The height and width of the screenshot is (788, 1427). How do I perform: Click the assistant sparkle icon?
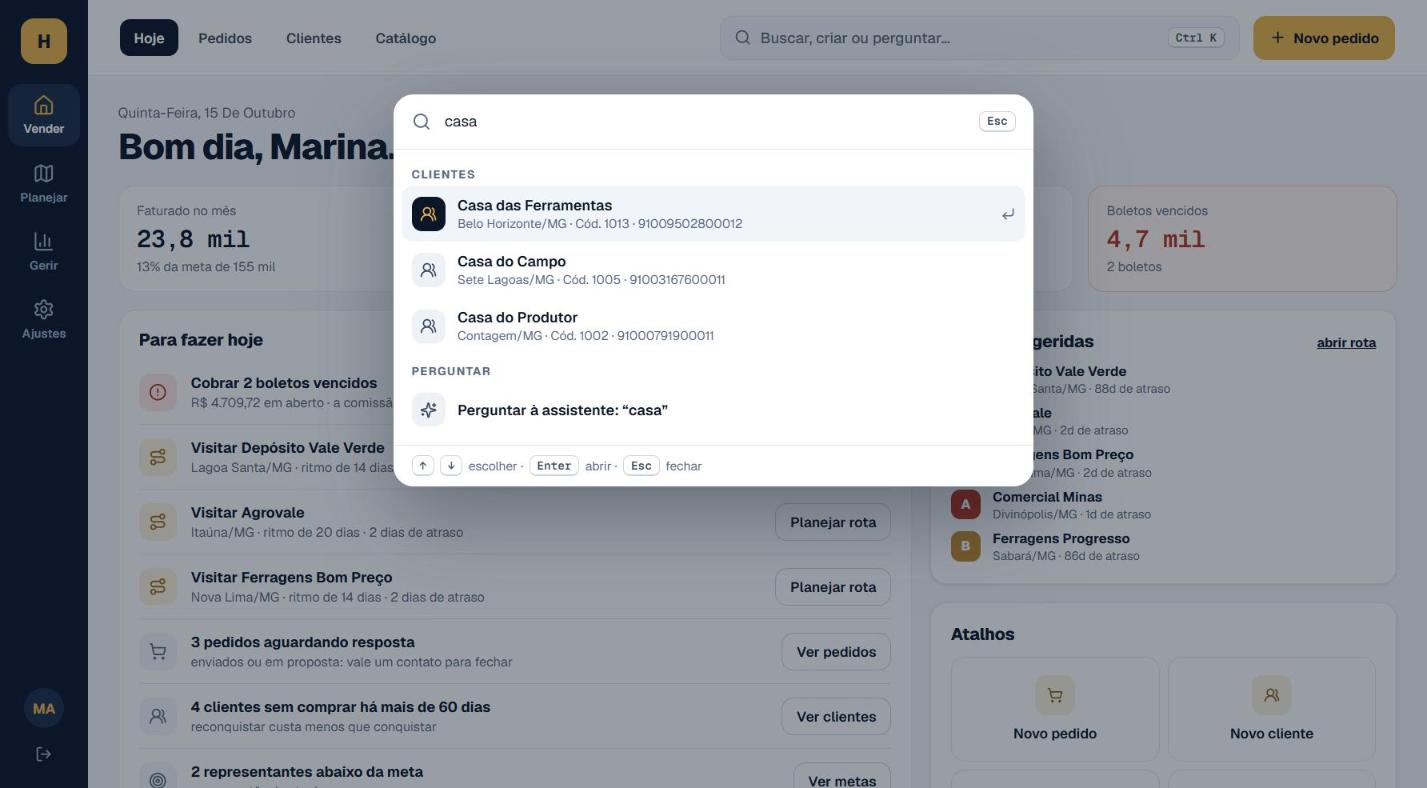tap(429, 410)
